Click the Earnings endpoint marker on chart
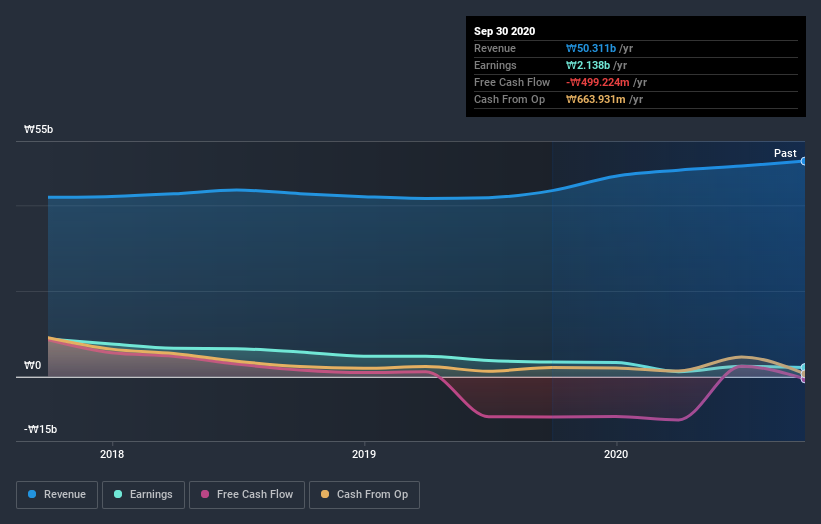 pos(804,367)
